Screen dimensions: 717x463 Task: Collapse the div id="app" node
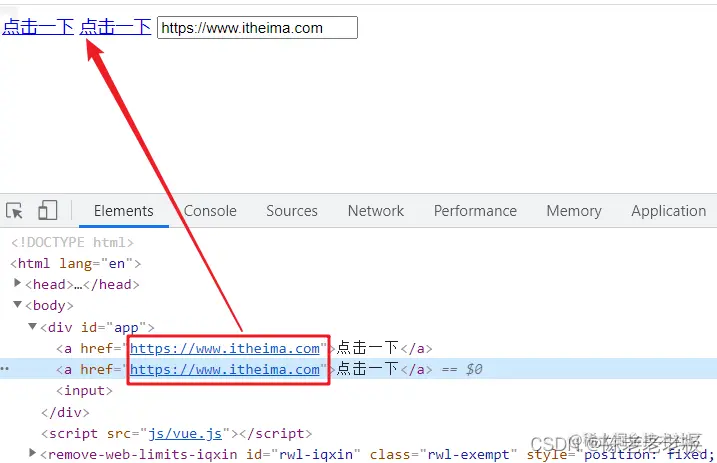pos(32,326)
